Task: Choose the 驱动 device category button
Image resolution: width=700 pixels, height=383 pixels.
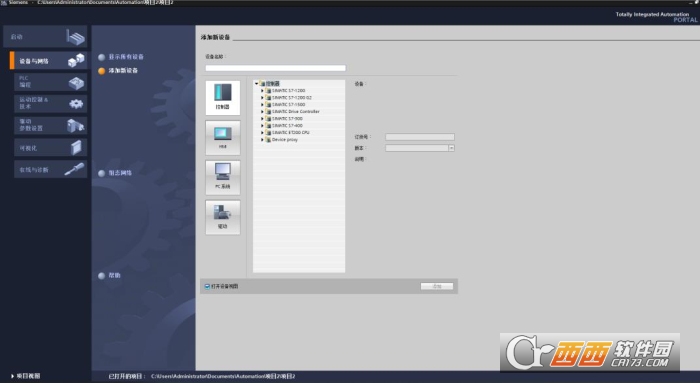Action: [x=223, y=217]
